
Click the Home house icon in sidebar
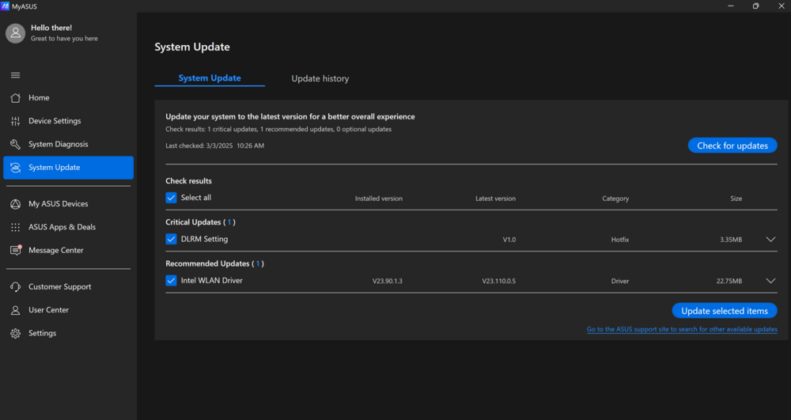(x=16, y=98)
